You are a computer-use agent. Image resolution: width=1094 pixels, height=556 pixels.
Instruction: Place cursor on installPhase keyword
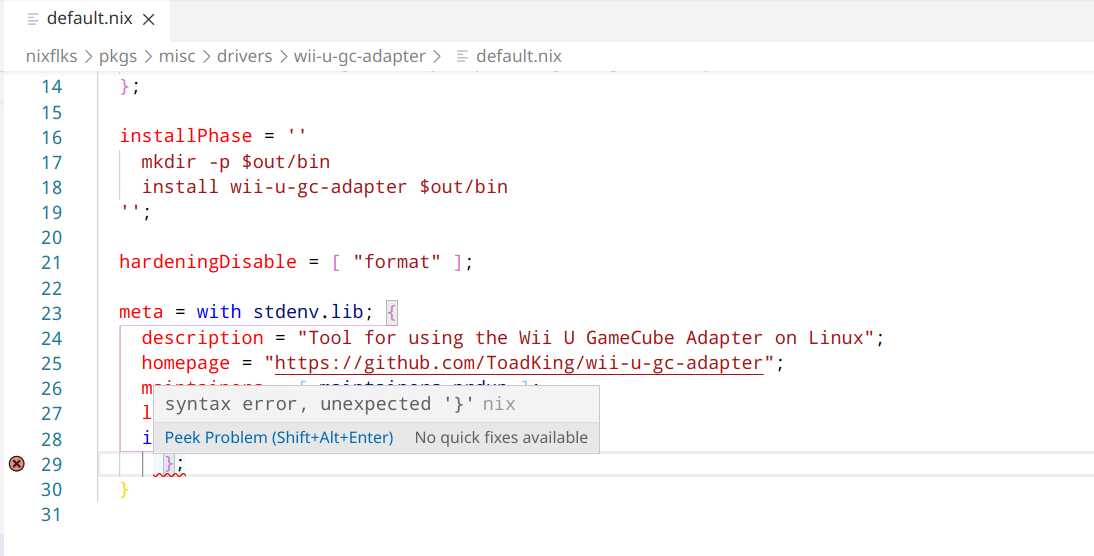(x=186, y=136)
